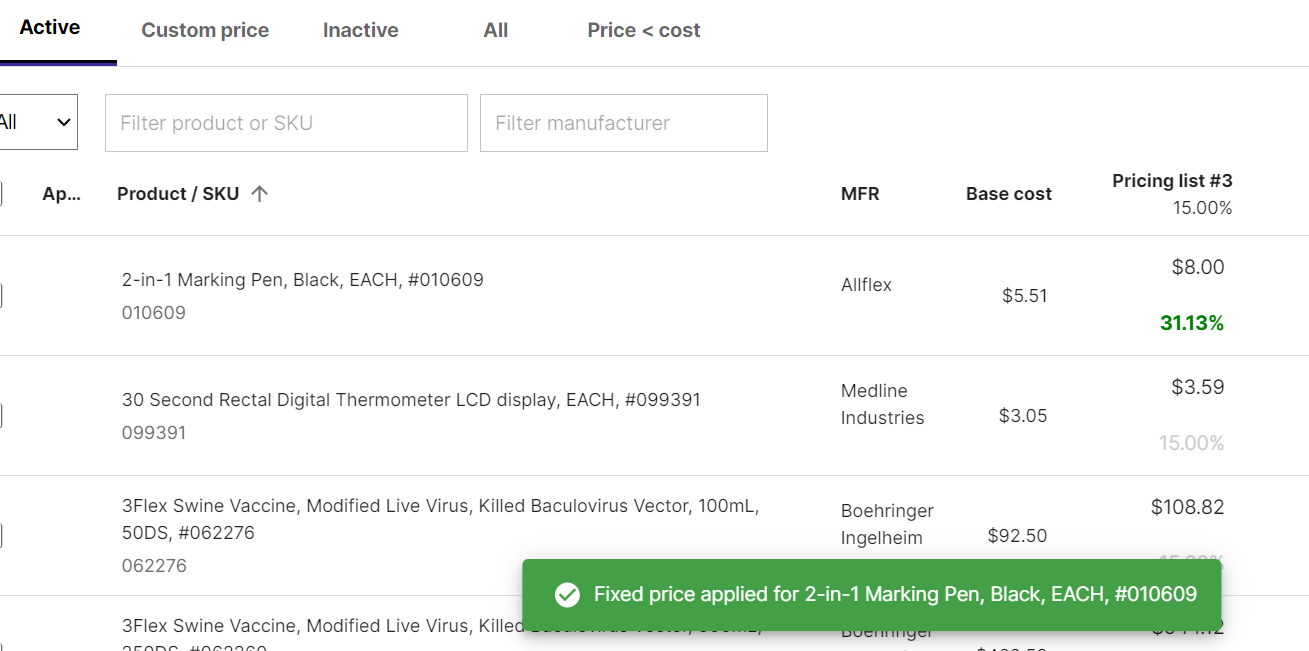Open the All filter dropdown
This screenshot has width=1309, height=651.
[x=38, y=121]
